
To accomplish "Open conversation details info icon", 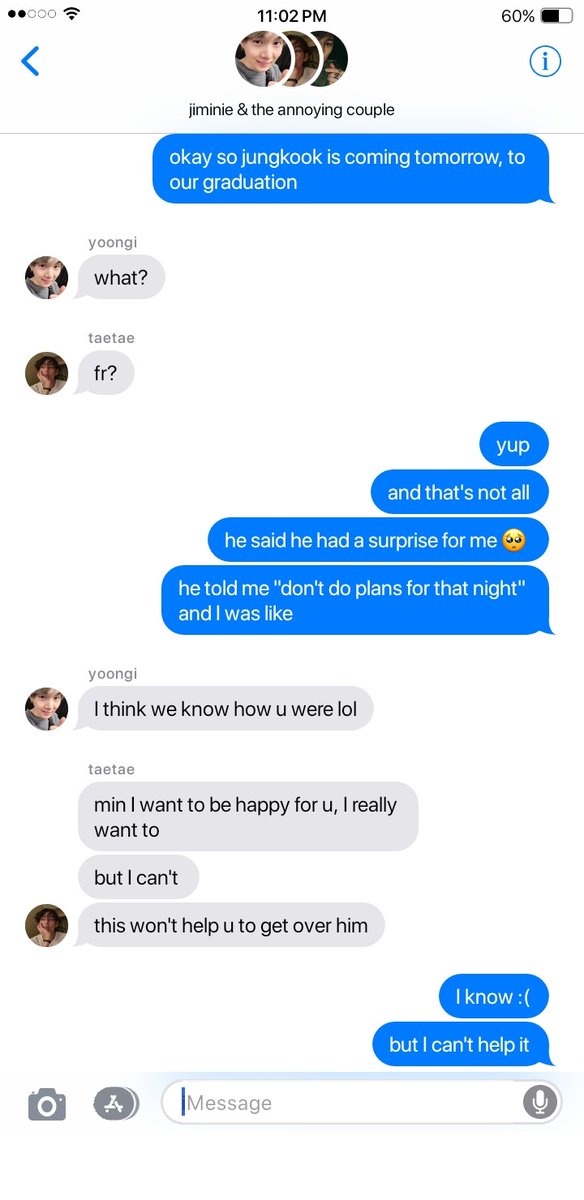I will (x=545, y=61).
